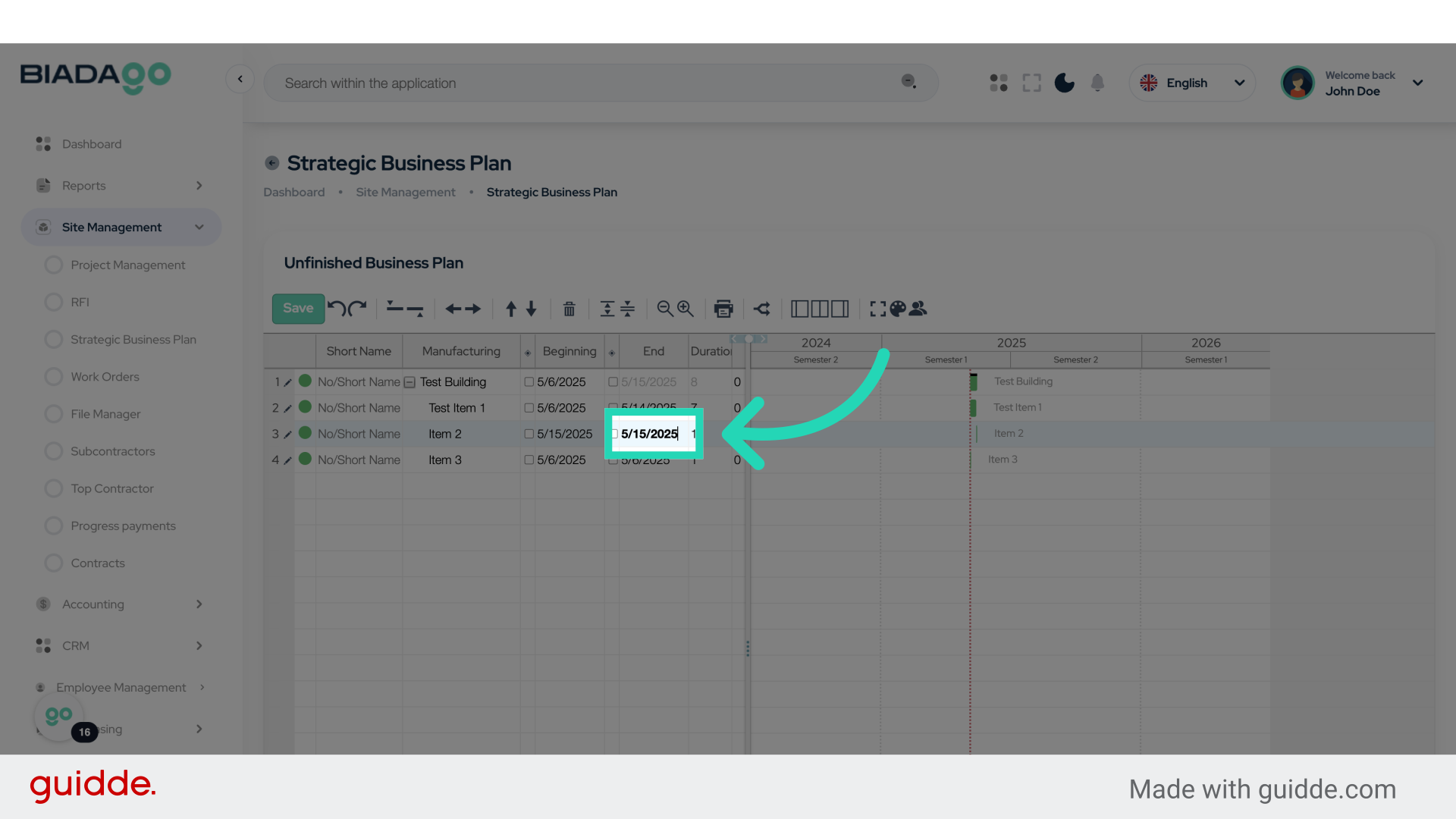Screen dimensions: 1456x819
Task: Zoom in the Gantt timeline
Action: [686, 309]
